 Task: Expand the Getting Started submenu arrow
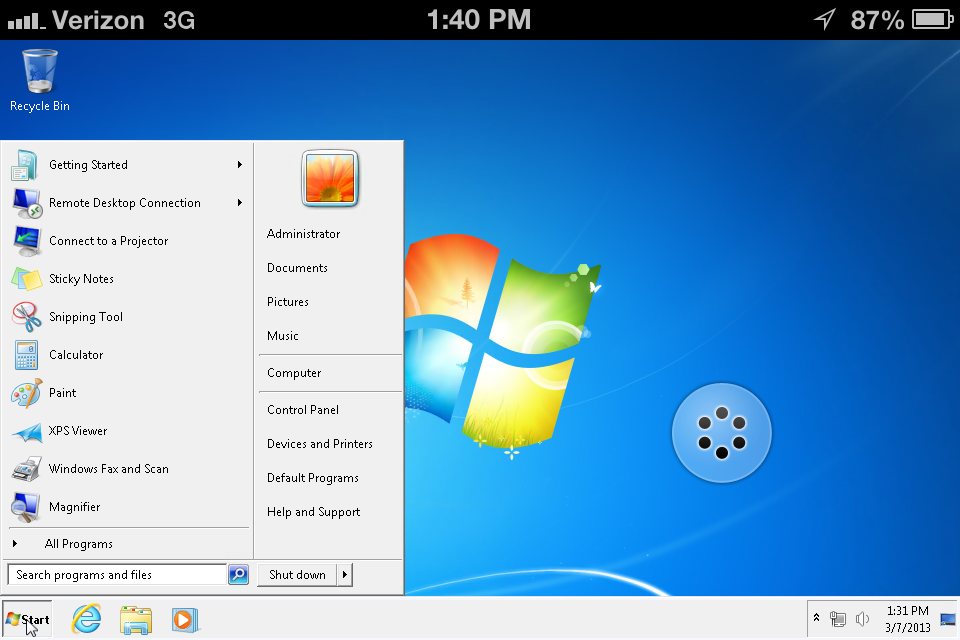pyautogui.click(x=240, y=165)
